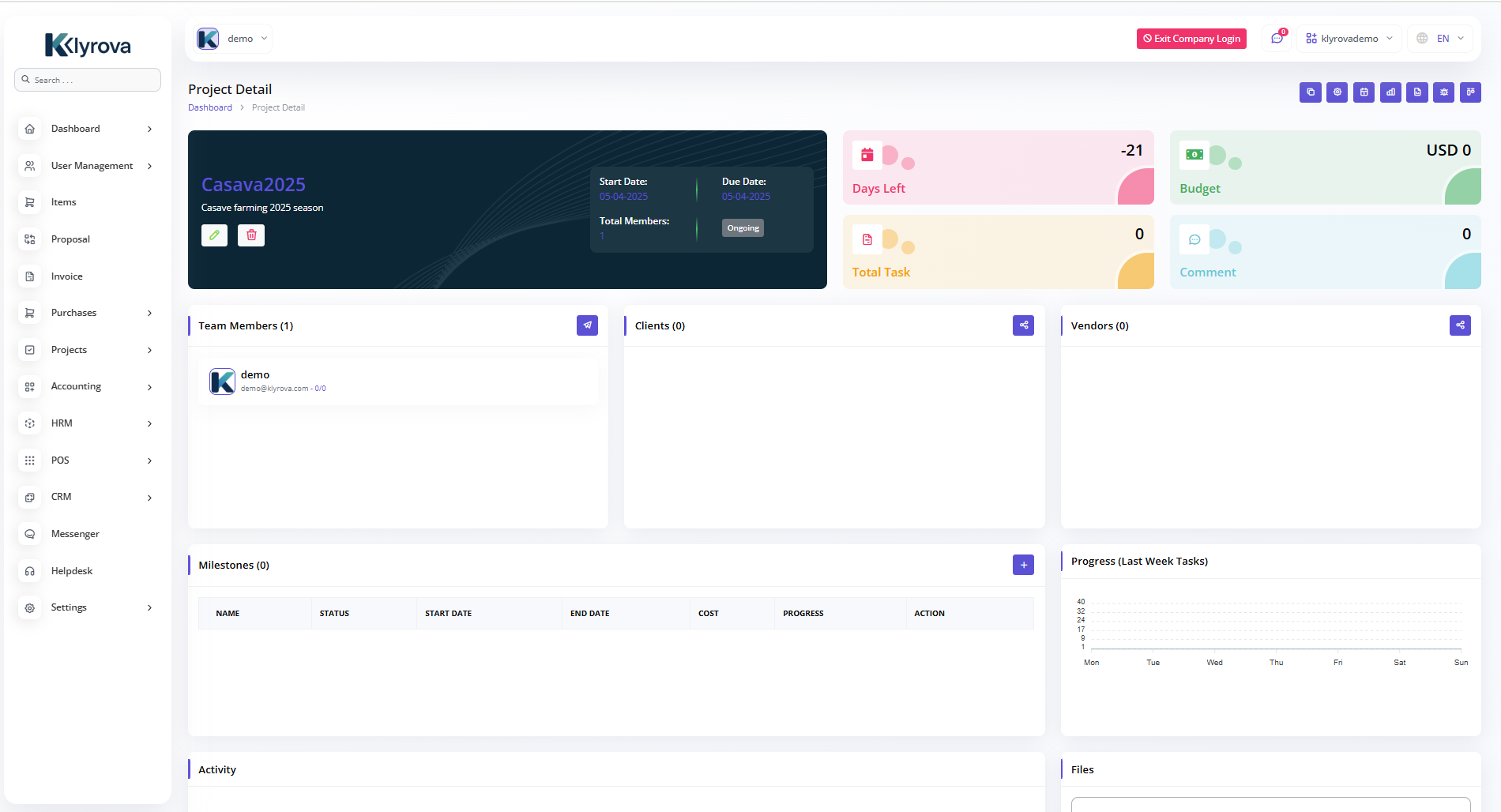
Task: Click the Exit Company Login button
Action: coord(1191,39)
